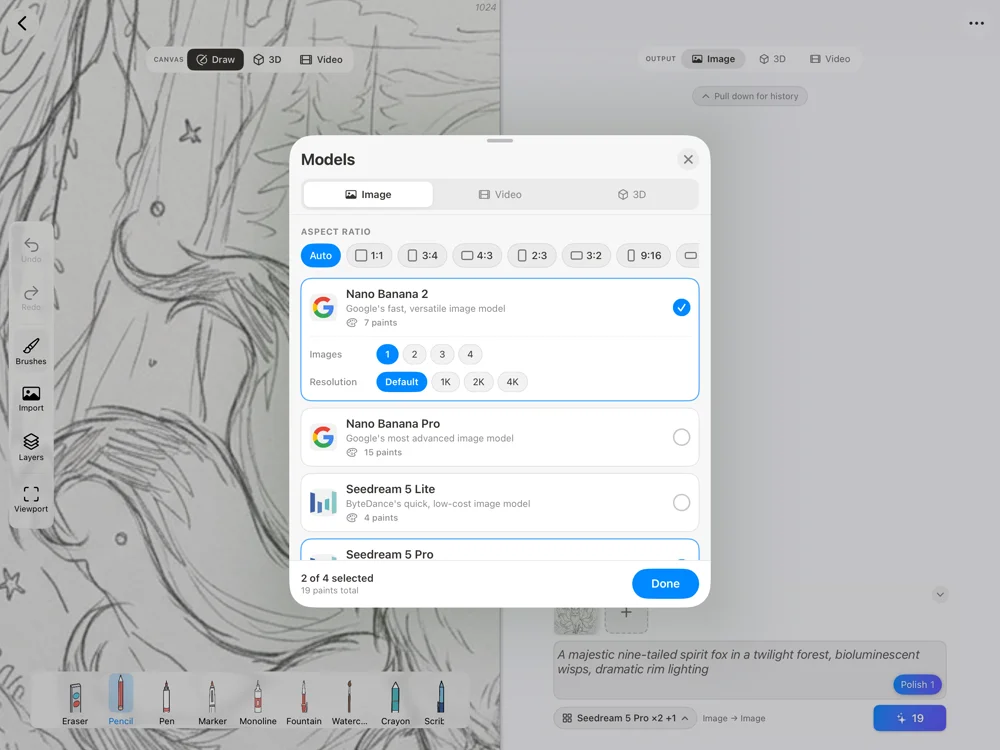
Task: Set aspect ratio to 2:3
Action: coord(532,256)
